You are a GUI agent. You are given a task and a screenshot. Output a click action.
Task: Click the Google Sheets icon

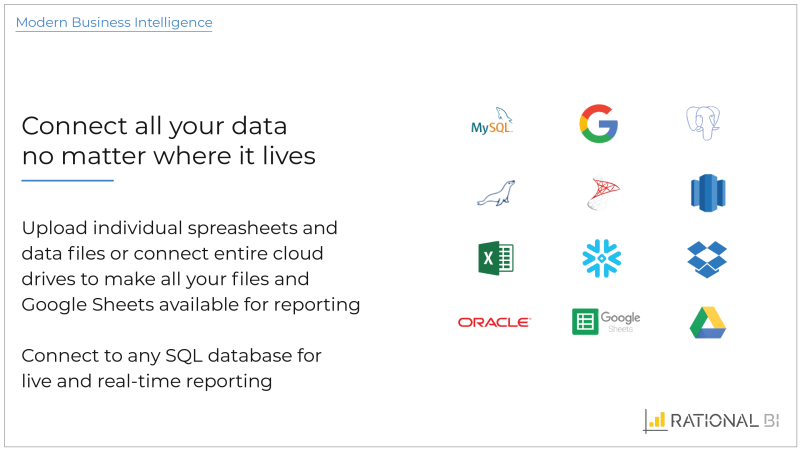point(585,322)
